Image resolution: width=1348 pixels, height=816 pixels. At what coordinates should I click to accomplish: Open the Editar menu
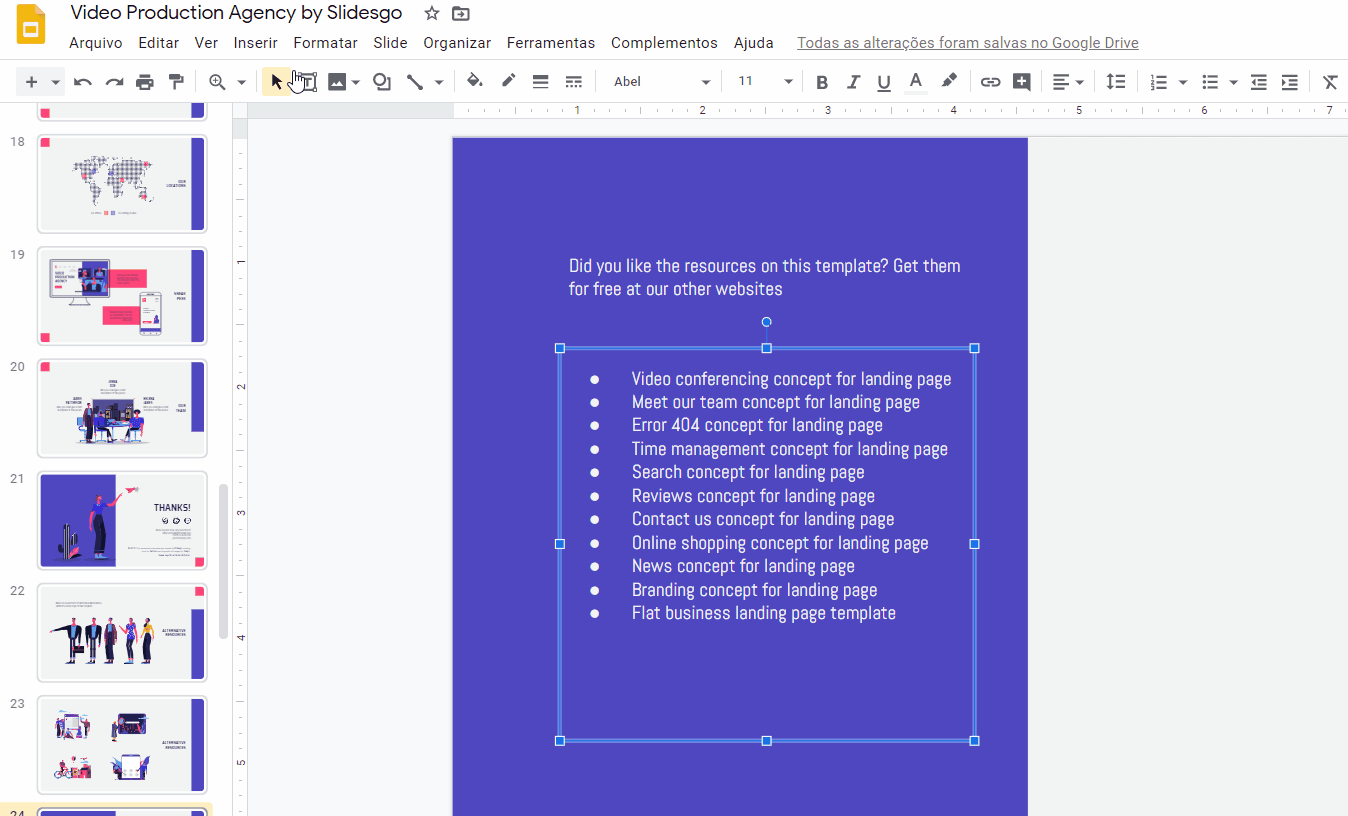(158, 43)
